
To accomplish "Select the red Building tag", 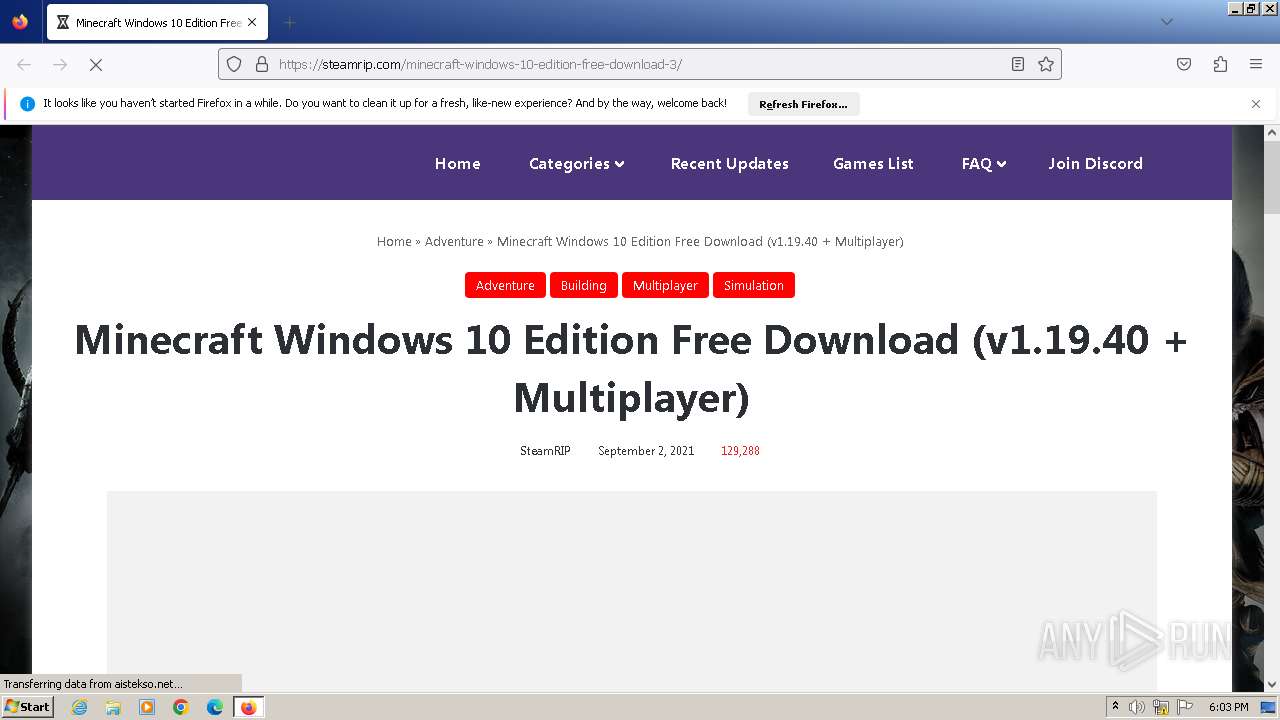I will click(583, 285).
